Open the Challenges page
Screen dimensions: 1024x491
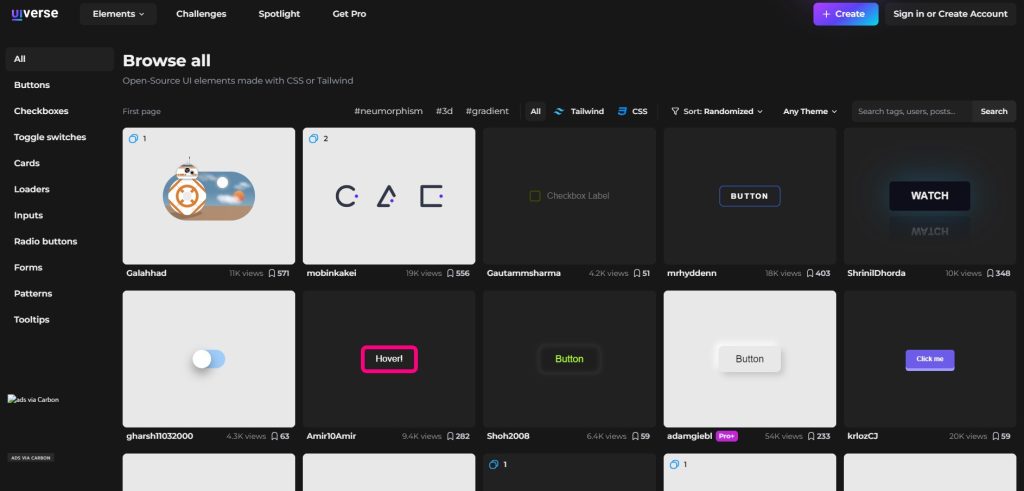point(201,14)
